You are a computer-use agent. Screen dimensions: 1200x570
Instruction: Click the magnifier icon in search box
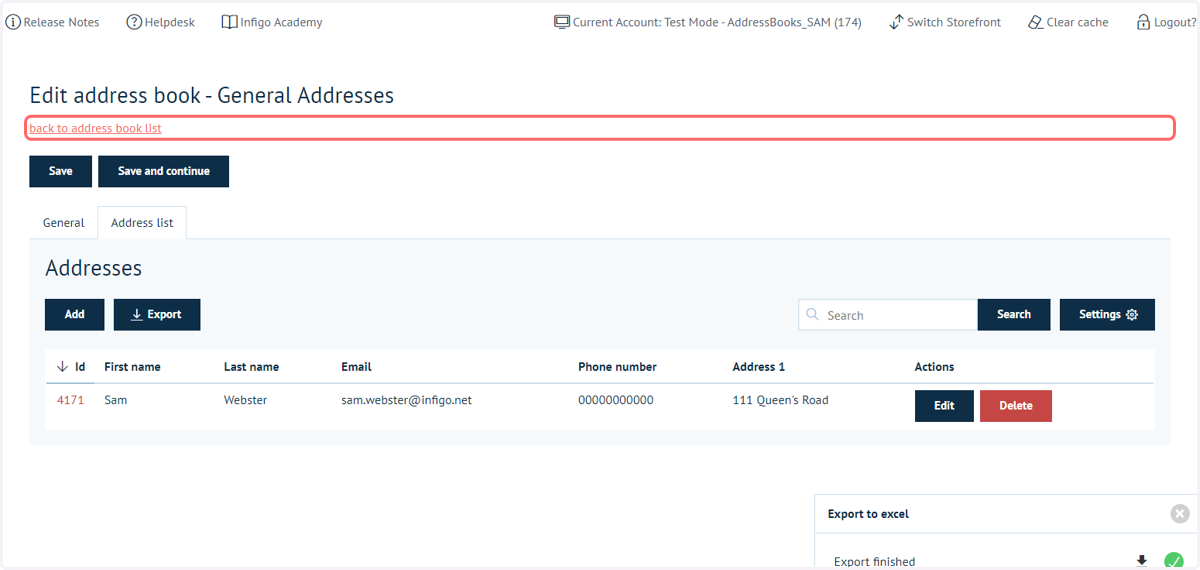813,315
